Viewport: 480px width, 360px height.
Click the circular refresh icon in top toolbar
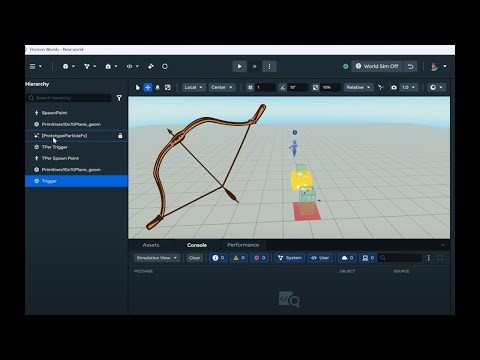165,66
